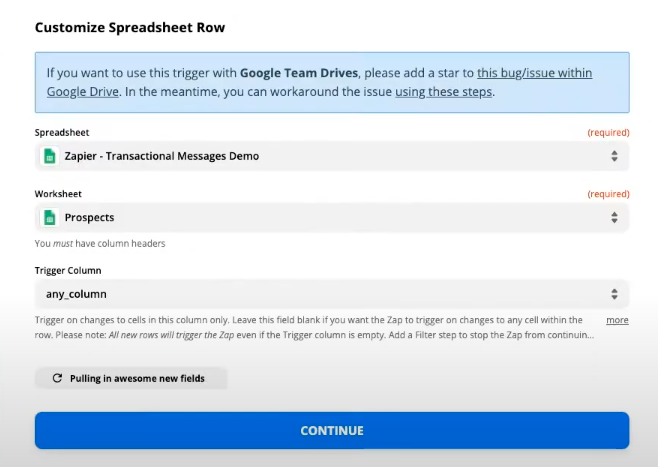Image resolution: width=658 pixels, height=467 pixels.
Task: Open the 'this bug/issue within Google Drive' link
Action: point(534,73)
